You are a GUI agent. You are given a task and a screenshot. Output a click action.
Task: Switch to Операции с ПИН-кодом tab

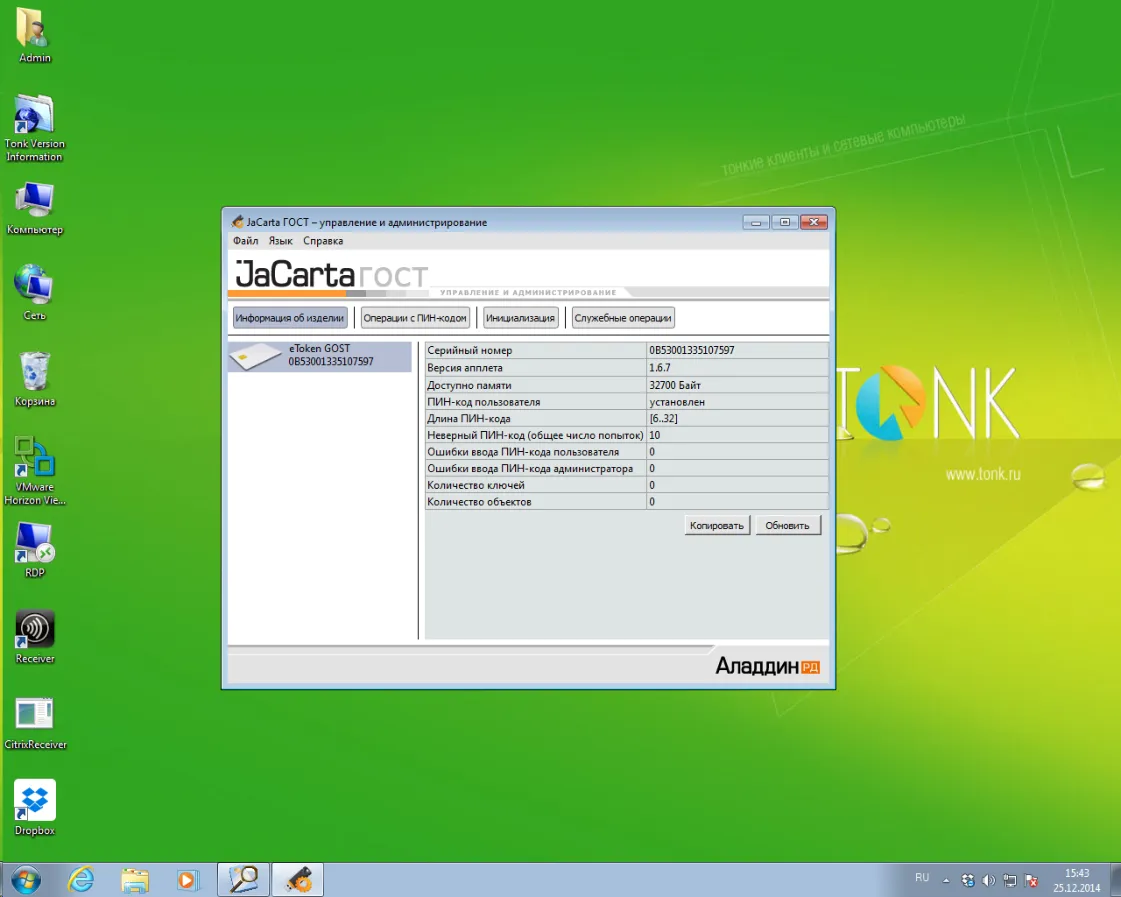[x=415, y=318]
